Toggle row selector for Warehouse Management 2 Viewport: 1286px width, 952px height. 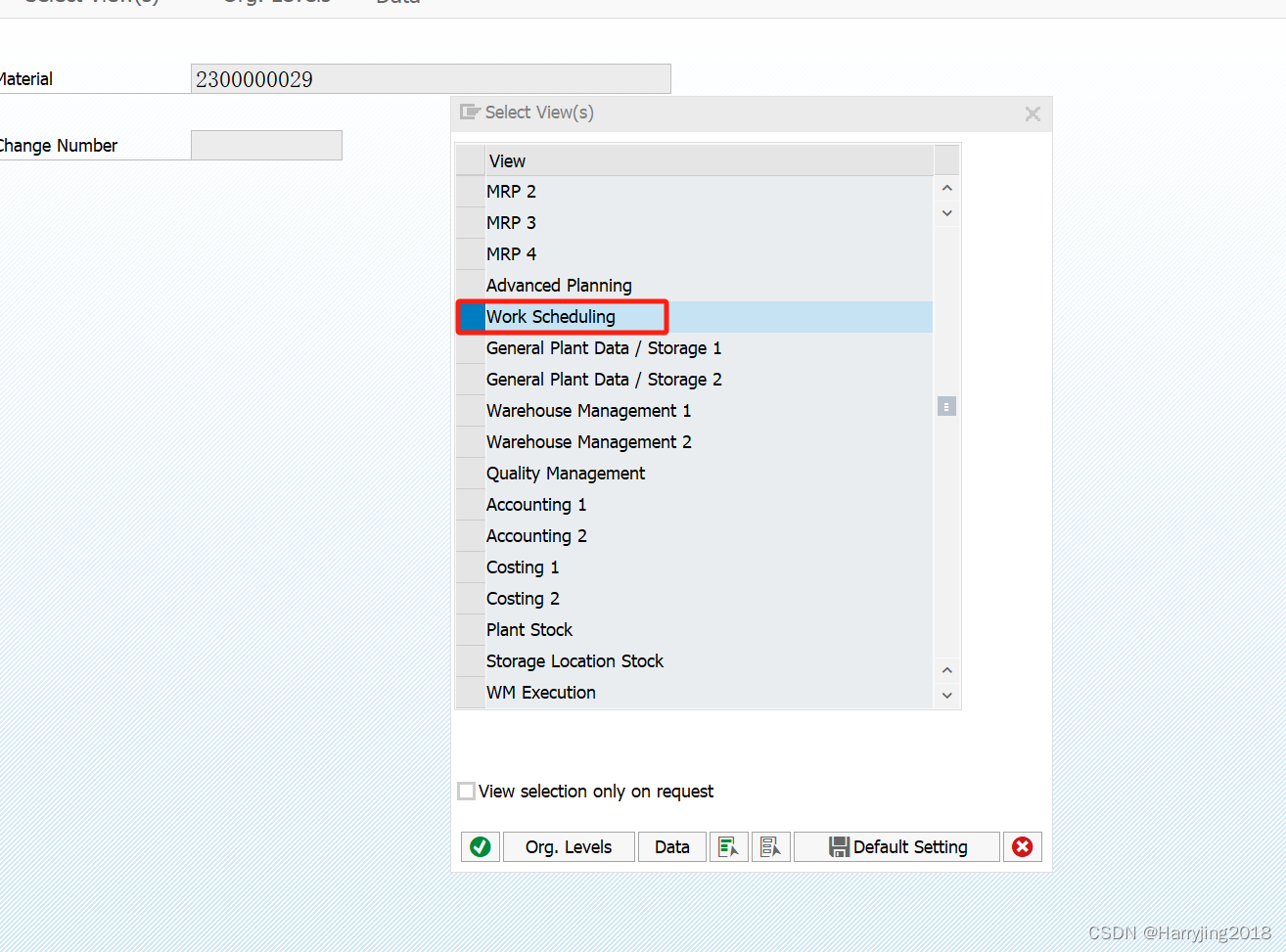[x=471, y=442]
